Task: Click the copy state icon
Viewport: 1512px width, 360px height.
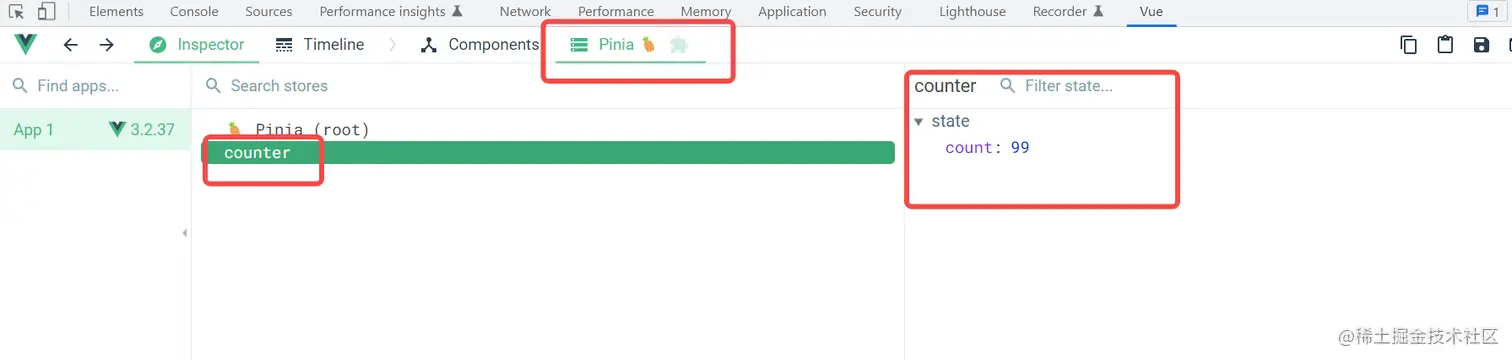Action: pyautogui.click(x=1409, y=45)
